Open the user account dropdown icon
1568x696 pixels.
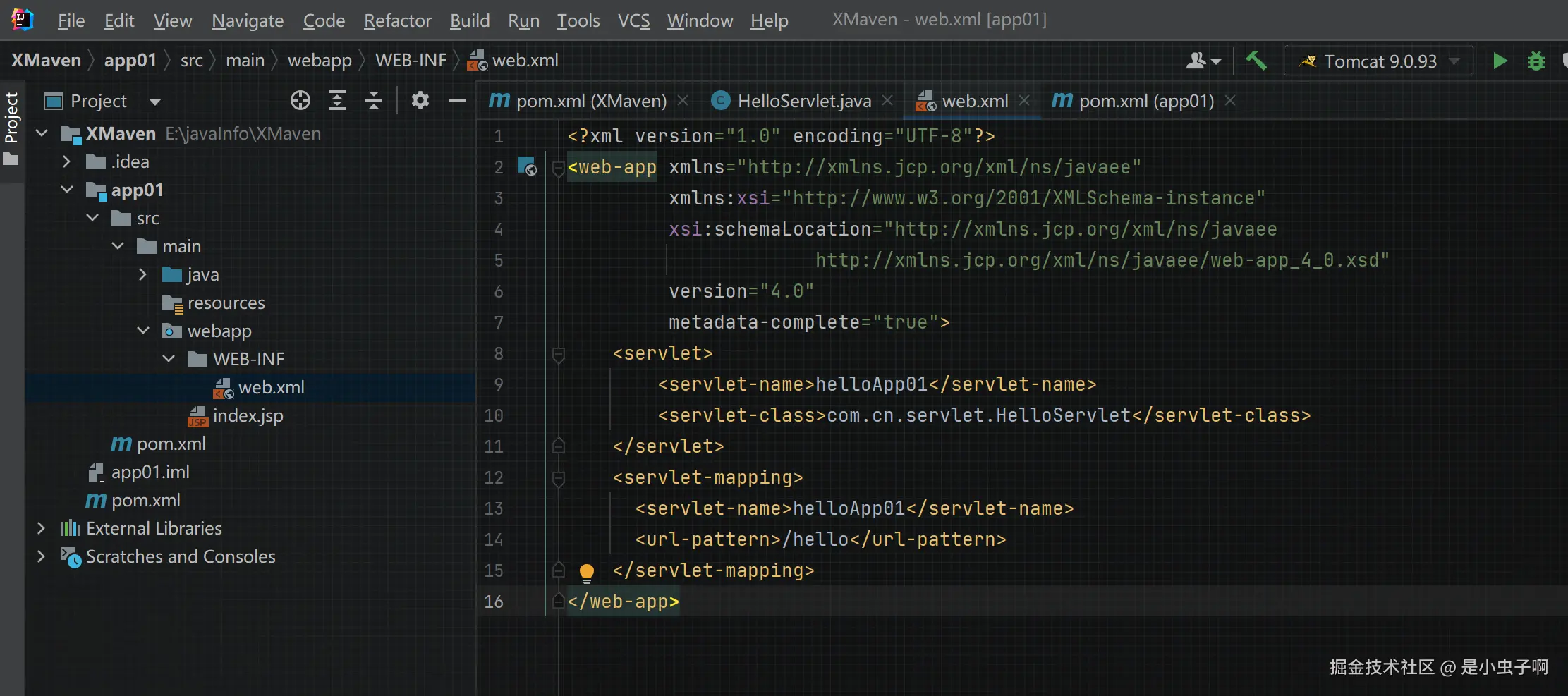point(1203,61)
